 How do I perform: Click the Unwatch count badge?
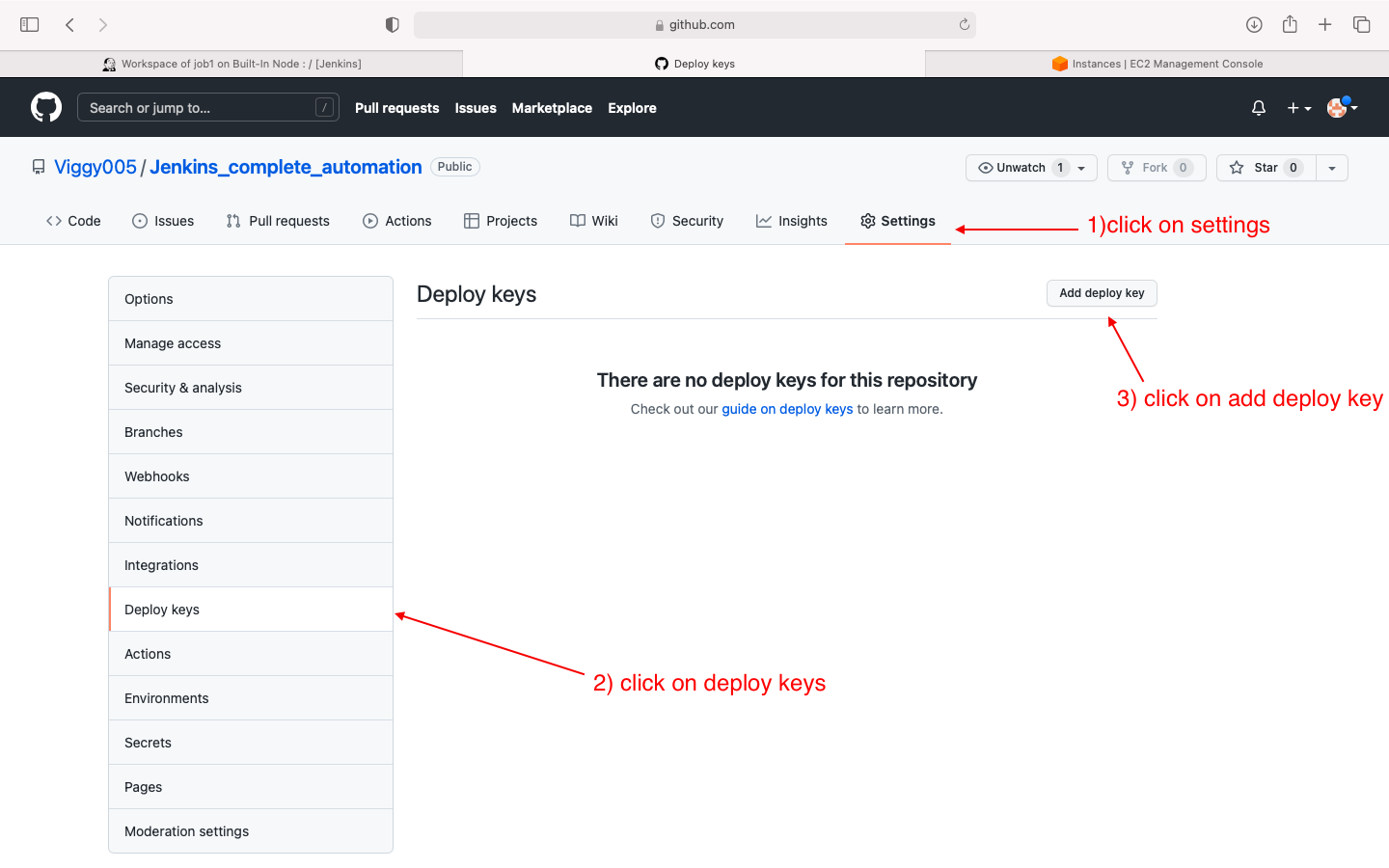pyautogui.click(x=1060, y=168)
